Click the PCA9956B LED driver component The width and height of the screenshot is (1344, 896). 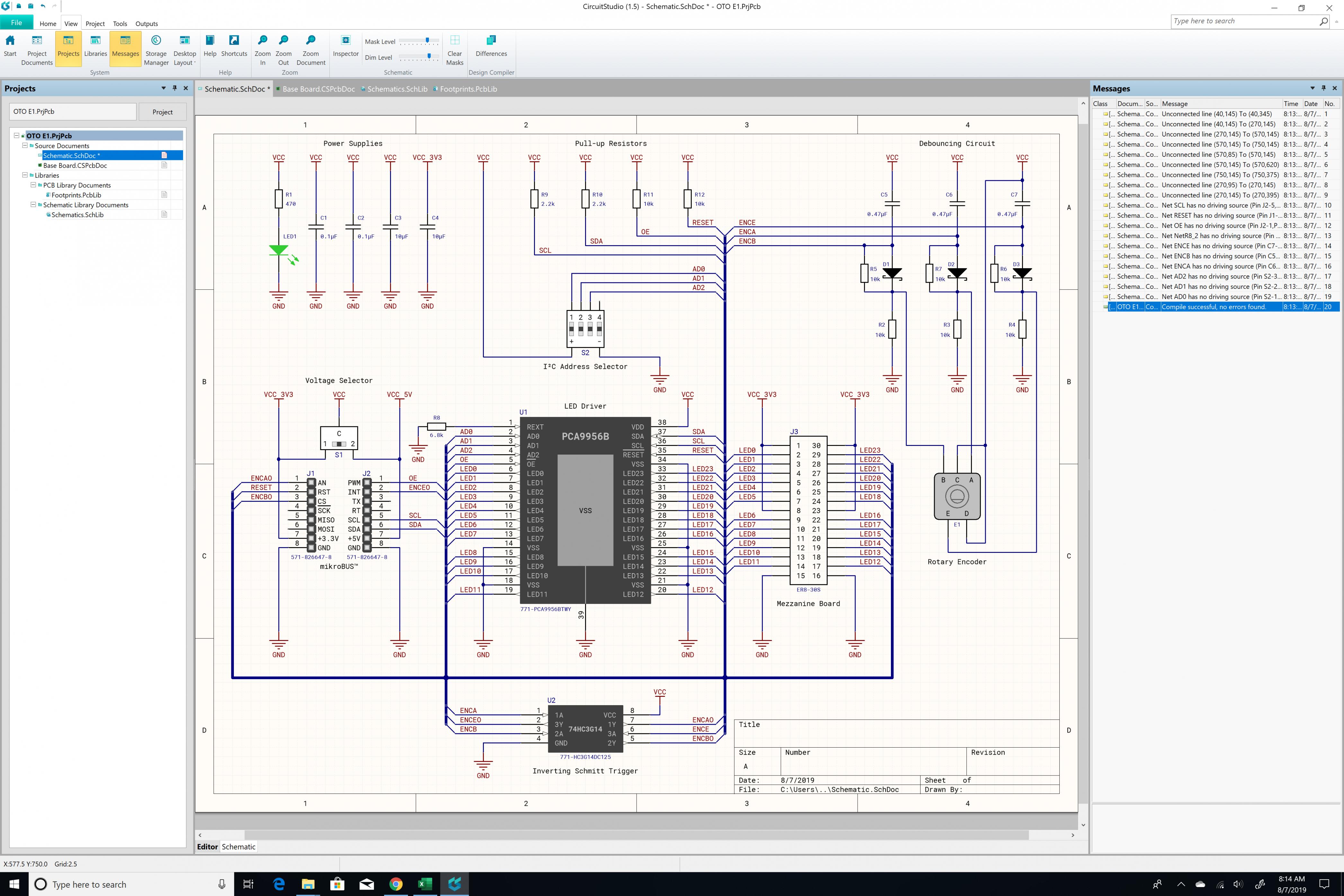point(585,510)
